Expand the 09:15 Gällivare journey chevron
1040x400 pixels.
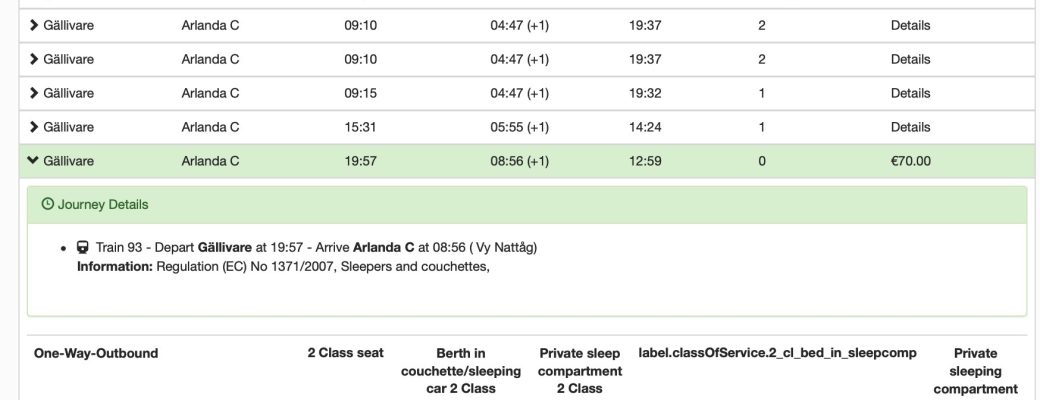pyautogui.click(x=33, y=94)
